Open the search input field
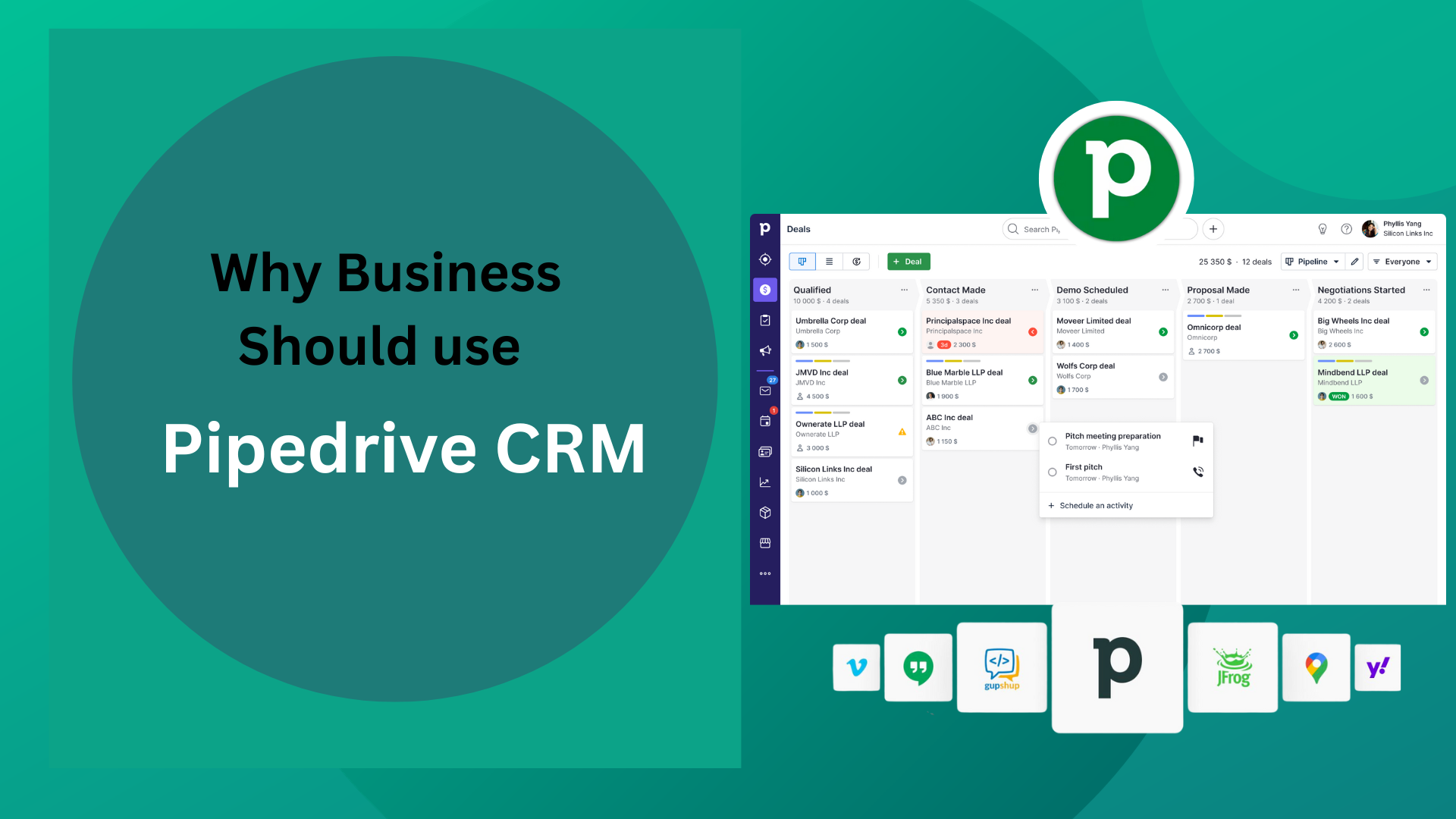1456x819 pixels. coord(1100,229)
